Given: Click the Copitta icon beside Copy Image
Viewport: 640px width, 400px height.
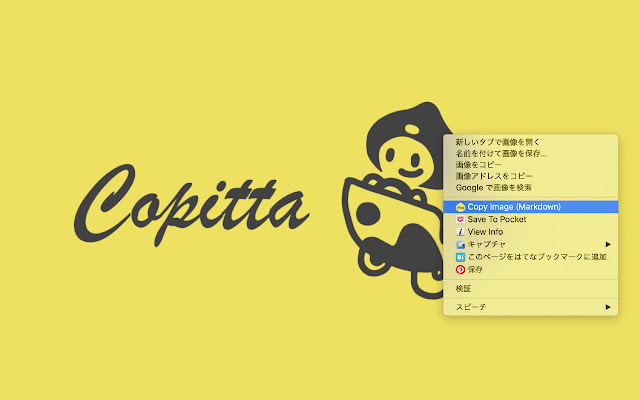Looking at the screenshot, I should click(460, 207).
